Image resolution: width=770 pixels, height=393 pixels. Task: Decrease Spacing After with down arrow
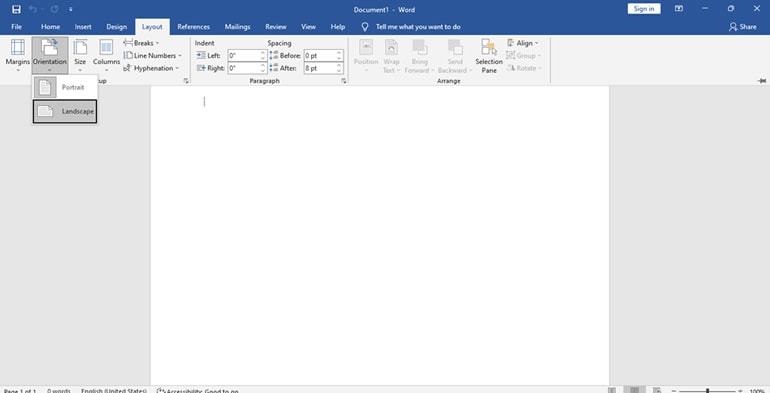[x=339, y=71]
